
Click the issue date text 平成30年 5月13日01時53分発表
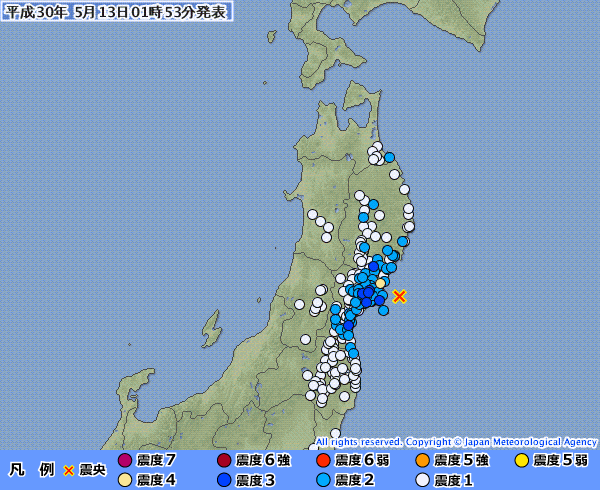coord(116,12)
